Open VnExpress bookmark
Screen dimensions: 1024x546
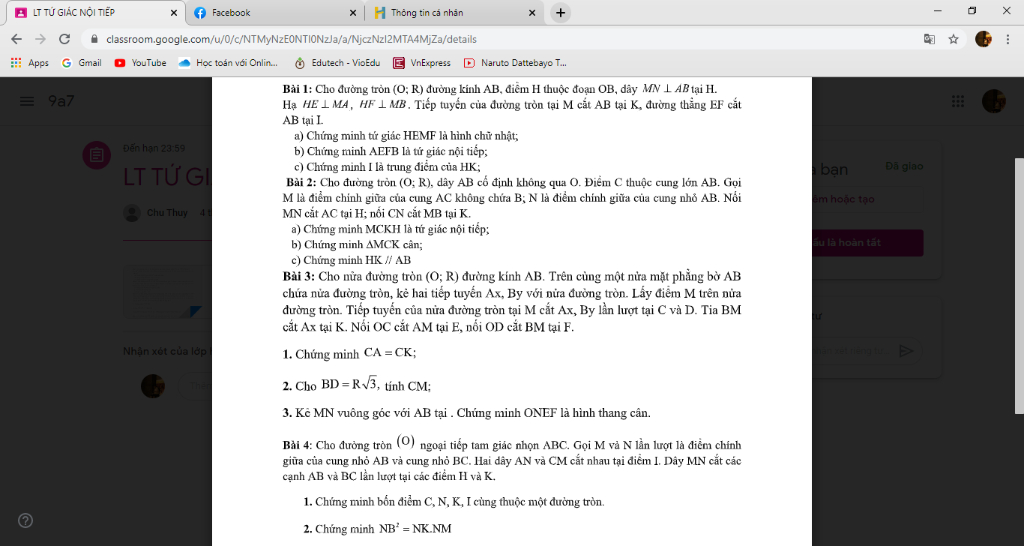(422, 63)
